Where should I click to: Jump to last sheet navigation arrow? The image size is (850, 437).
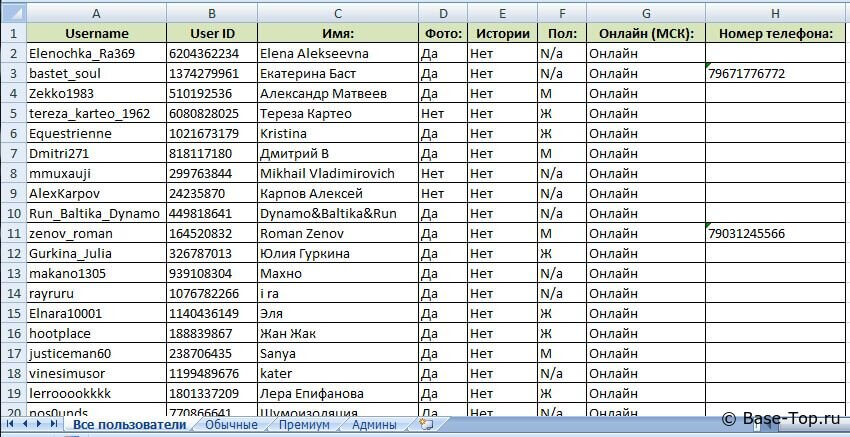[52, 425]
